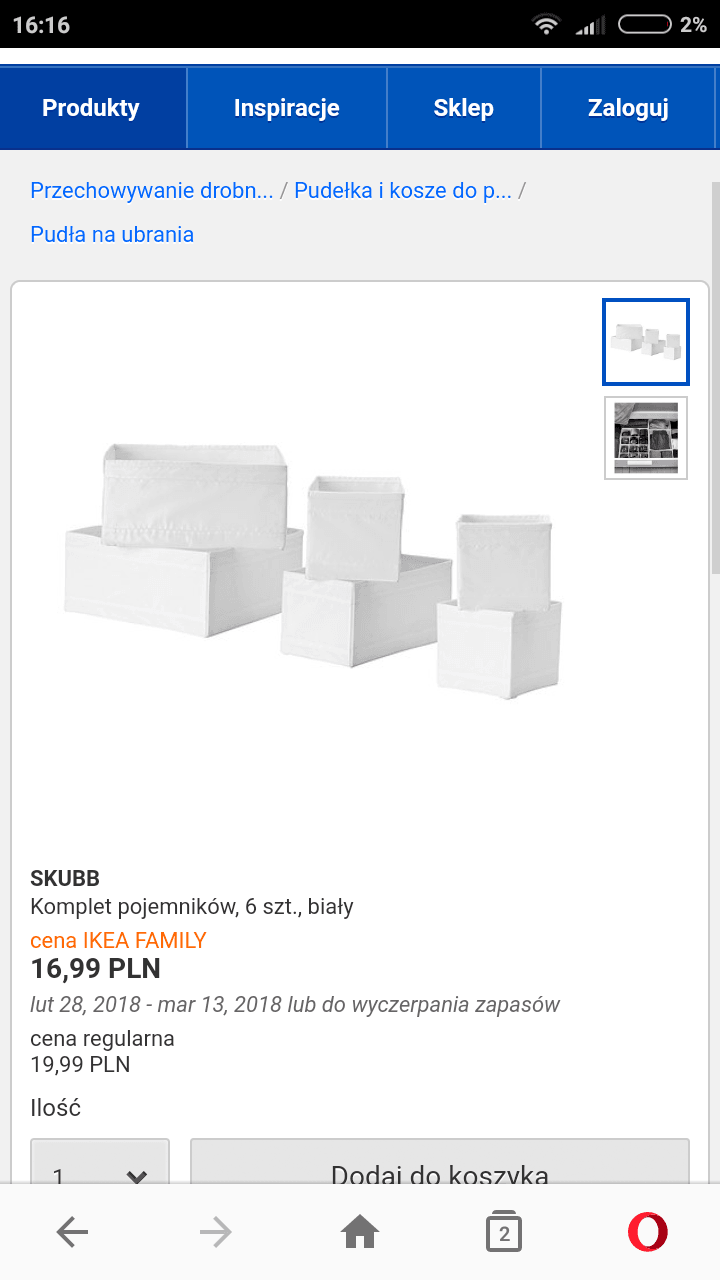Follow the Przechowywanie drobn... breadcrumb link

tap(152, 191)
